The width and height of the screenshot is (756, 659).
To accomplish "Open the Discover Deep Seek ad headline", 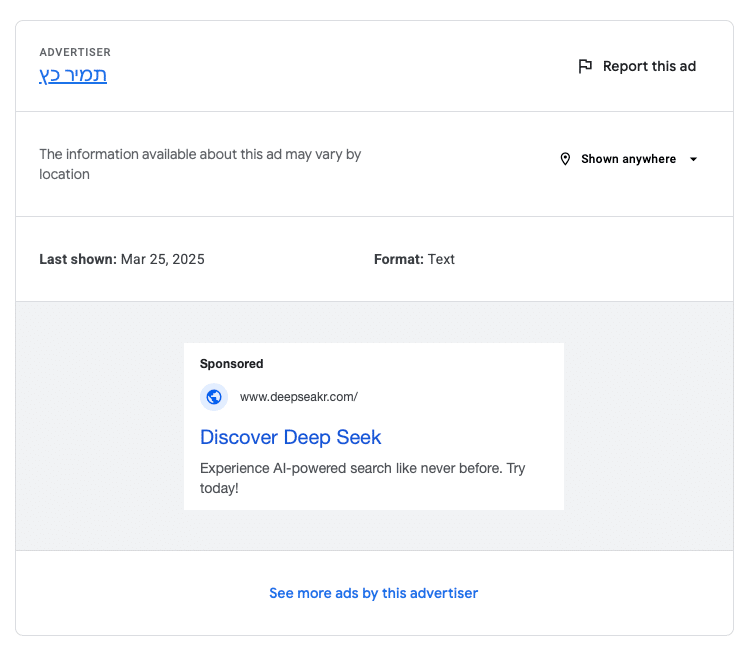I will [290, 437].
